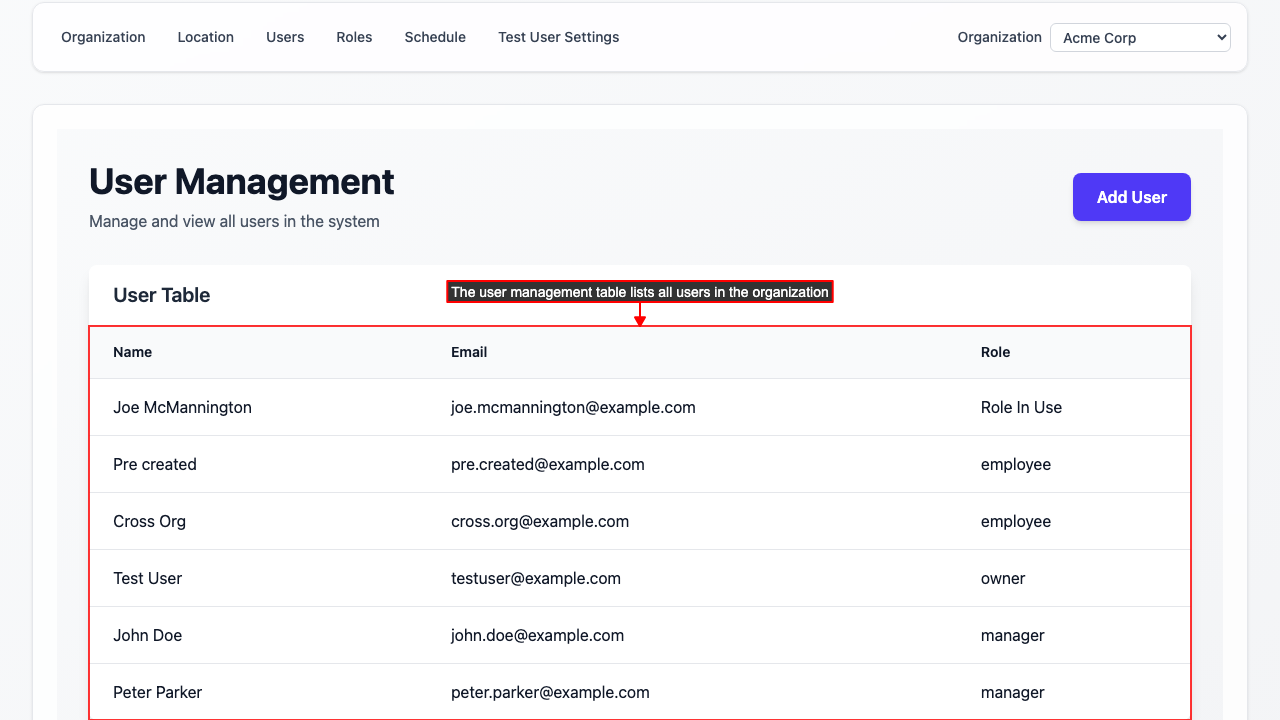Click peter.parker@example.com email address
This screenshot has height=720, width=1280.
(x=550, y=692)
